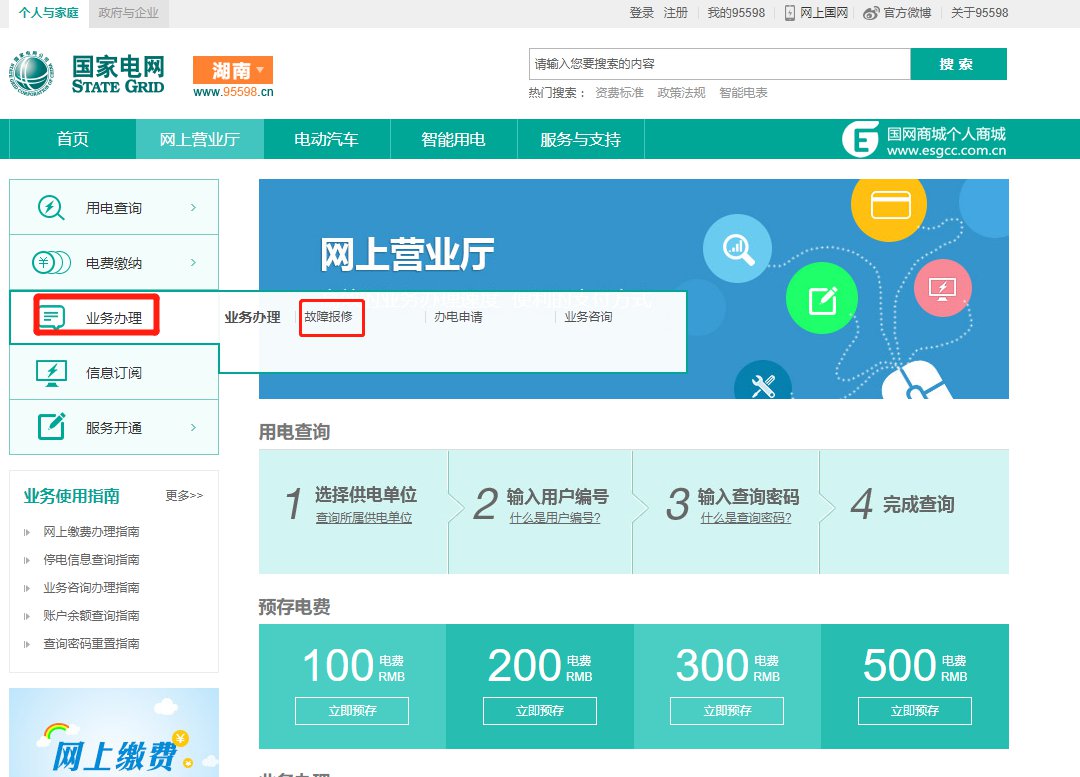
Task: Click the search input field
Action: (719, 64)
